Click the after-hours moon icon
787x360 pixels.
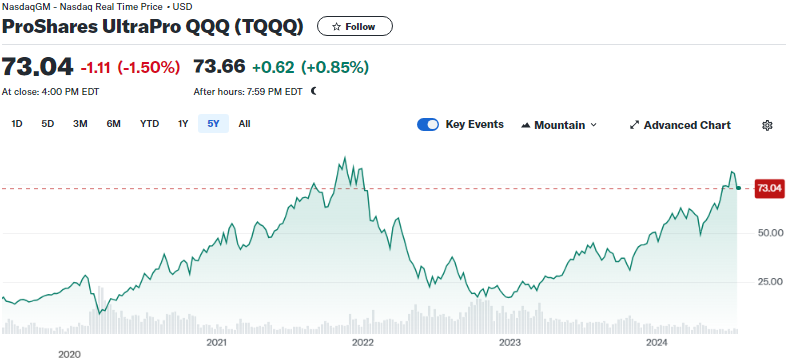(314, 91)
